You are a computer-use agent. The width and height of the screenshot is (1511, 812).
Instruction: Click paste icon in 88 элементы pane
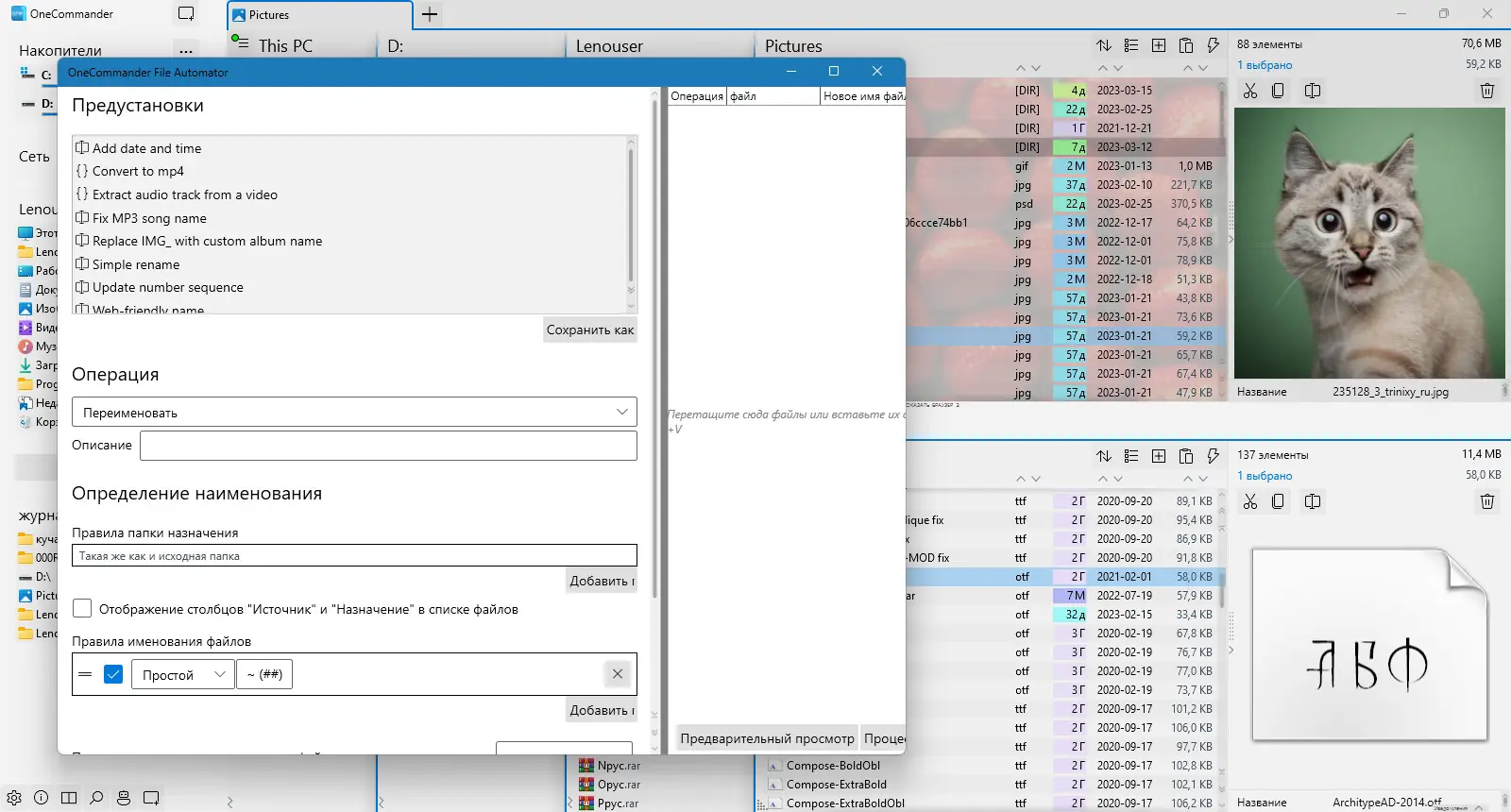(x=1186, y=45)
